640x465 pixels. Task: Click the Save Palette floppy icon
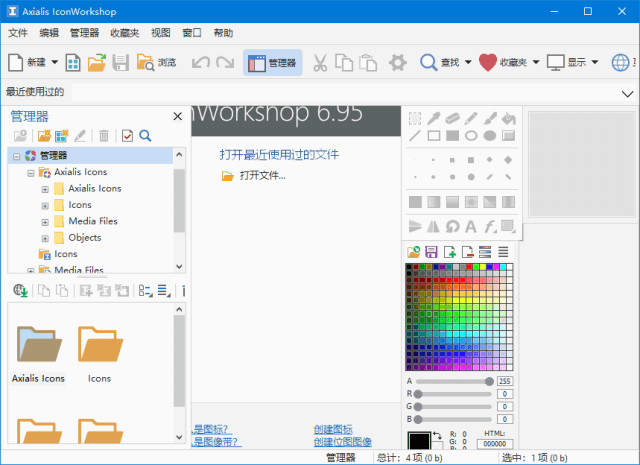point(432,251)
